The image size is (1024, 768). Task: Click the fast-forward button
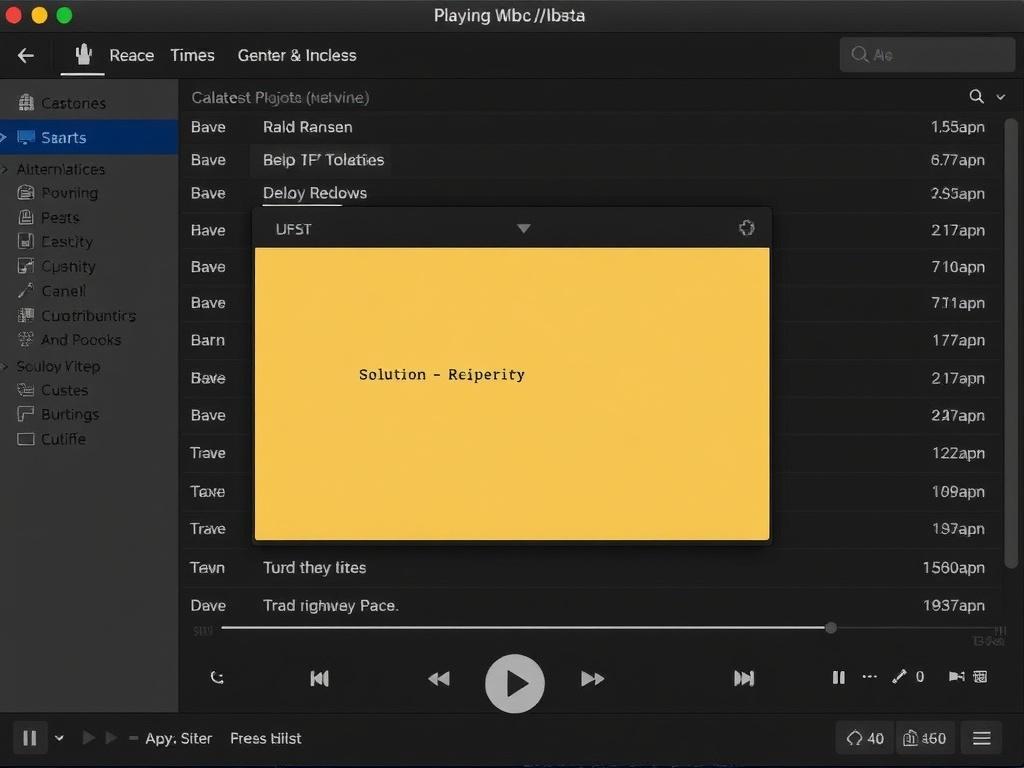(x=592, y=679)
